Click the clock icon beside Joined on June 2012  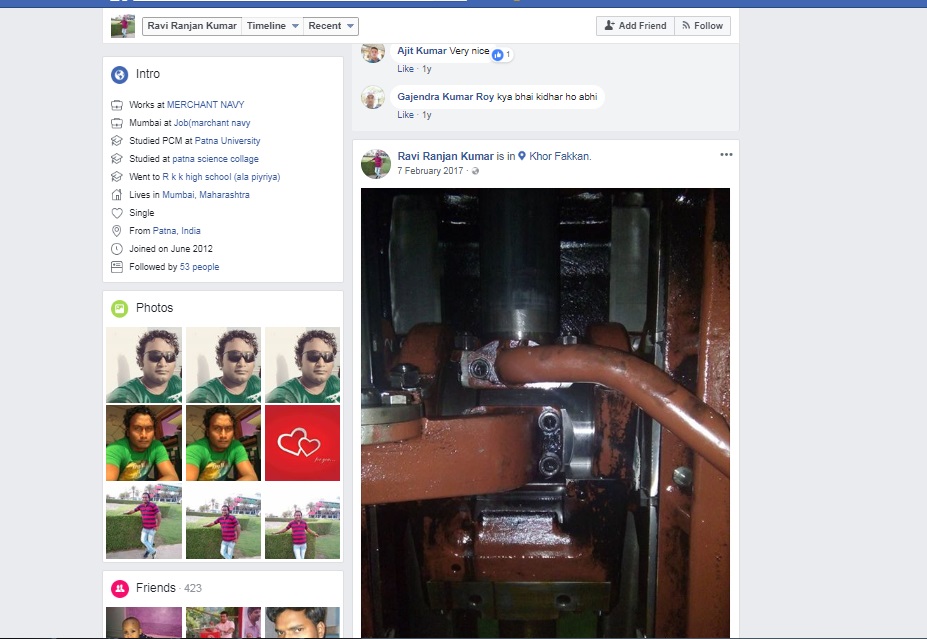point(117,249)
